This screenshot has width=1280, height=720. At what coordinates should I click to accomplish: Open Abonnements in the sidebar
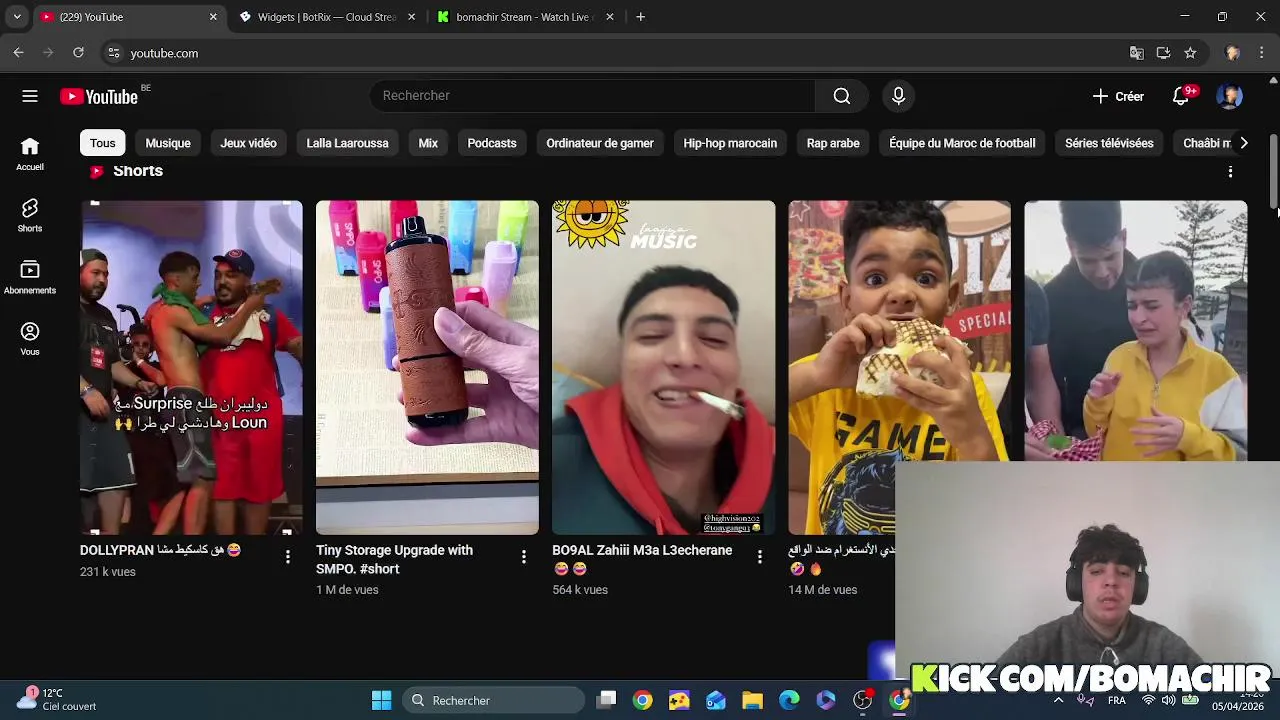click(x=30, y=277)
